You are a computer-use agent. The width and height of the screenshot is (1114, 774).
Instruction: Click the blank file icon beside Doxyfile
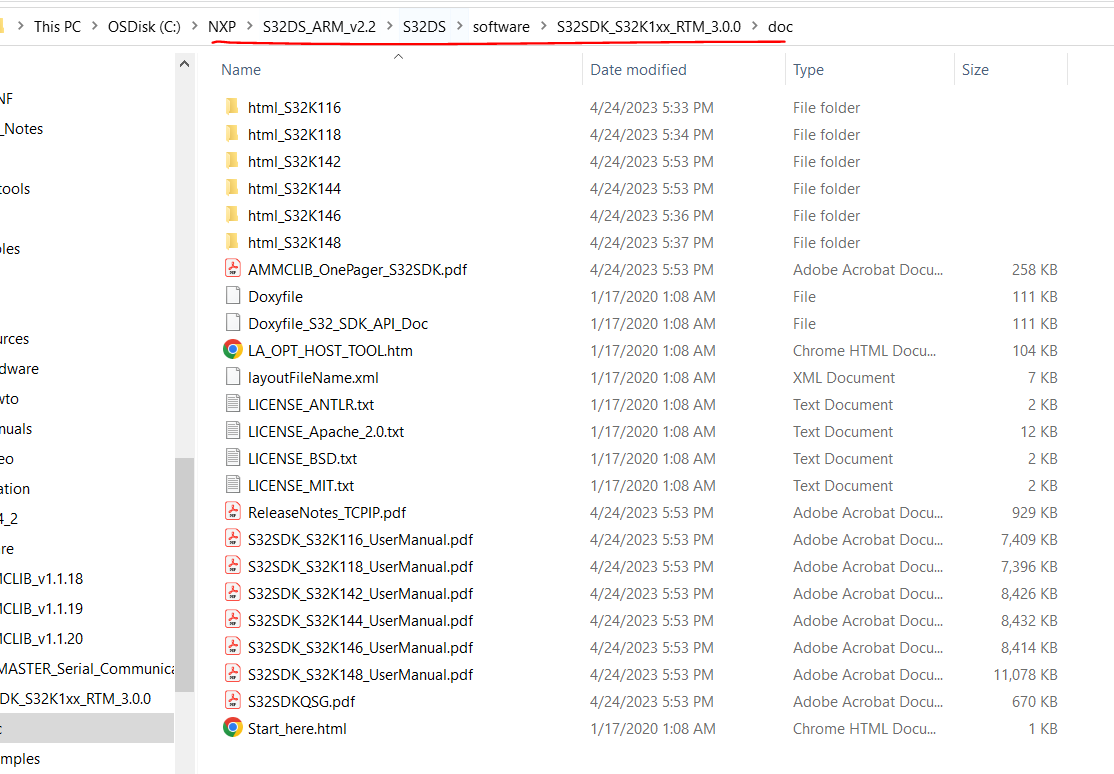tap(231, 296)
